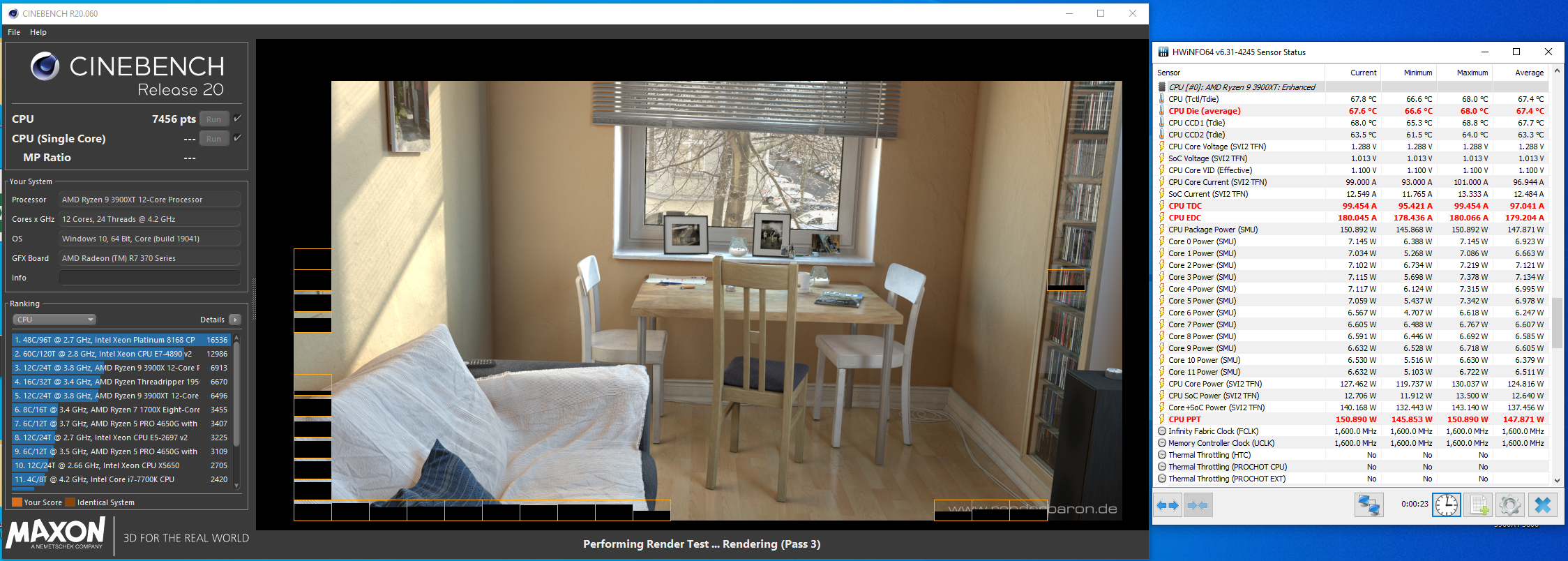The height and width of the screenshot is (561, 1568).
Task: Open the Help menu
Action: (x=38, y=32)
